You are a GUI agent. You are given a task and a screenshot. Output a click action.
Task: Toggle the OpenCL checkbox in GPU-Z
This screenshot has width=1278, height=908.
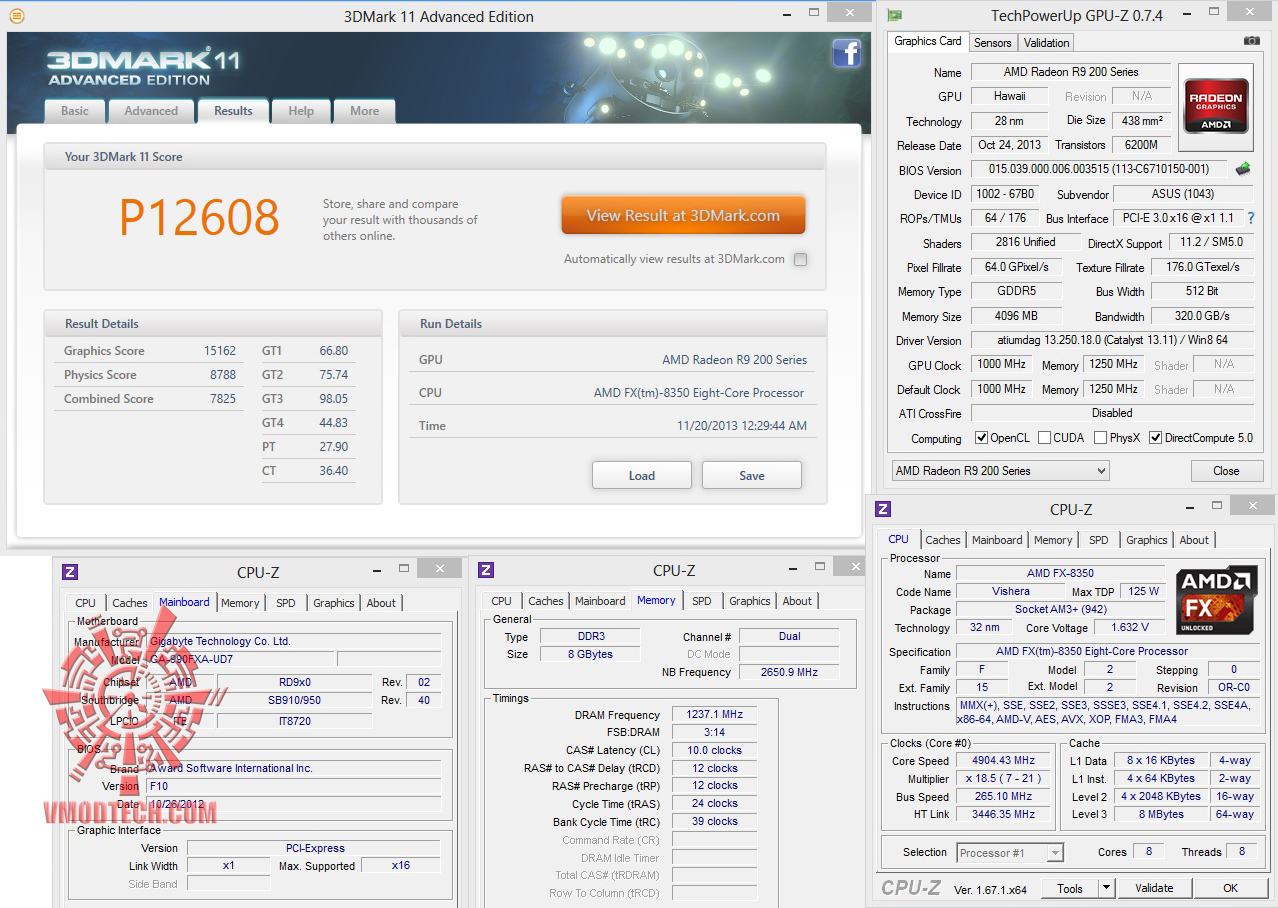click(982, 438)
